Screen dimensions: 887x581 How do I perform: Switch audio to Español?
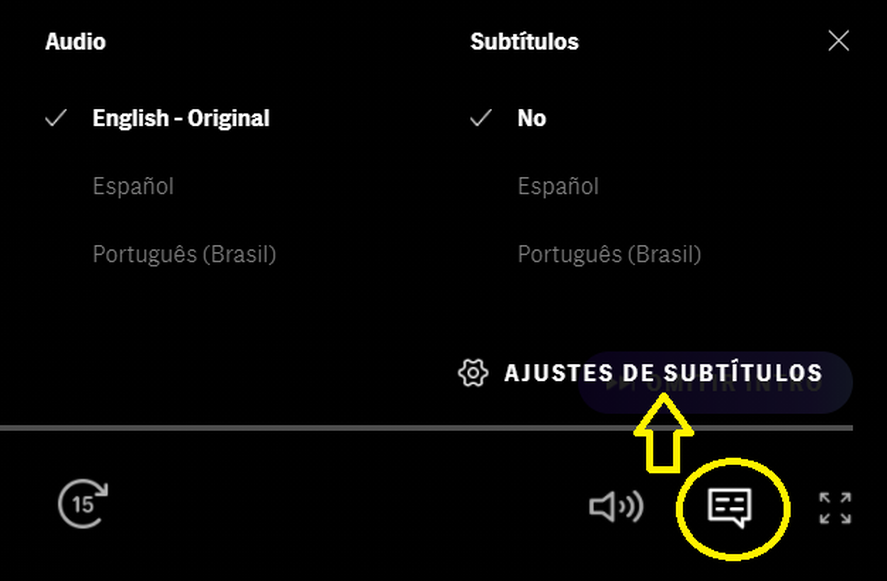133,186
